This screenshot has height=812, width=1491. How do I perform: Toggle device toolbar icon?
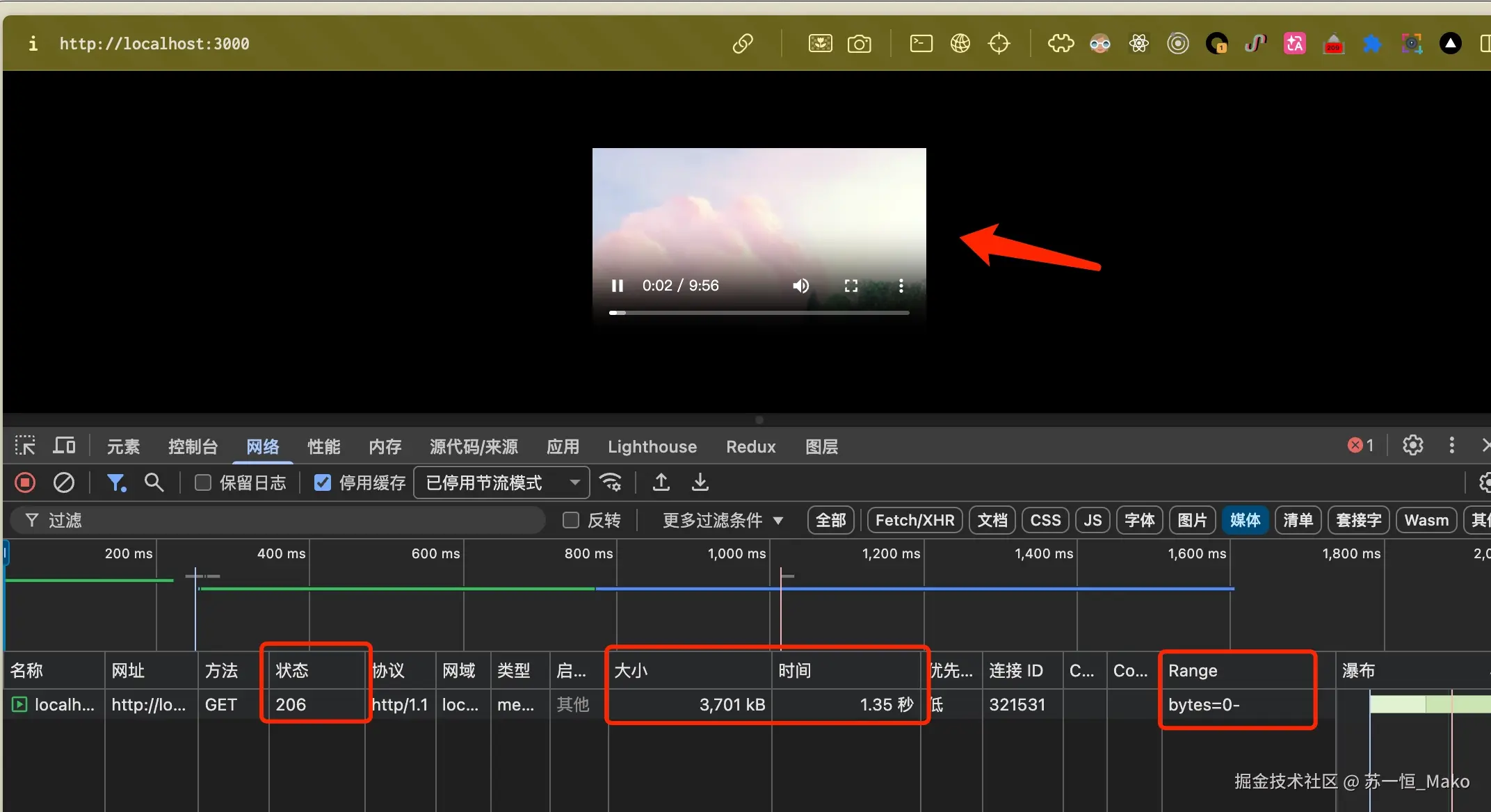click(64, 446)
